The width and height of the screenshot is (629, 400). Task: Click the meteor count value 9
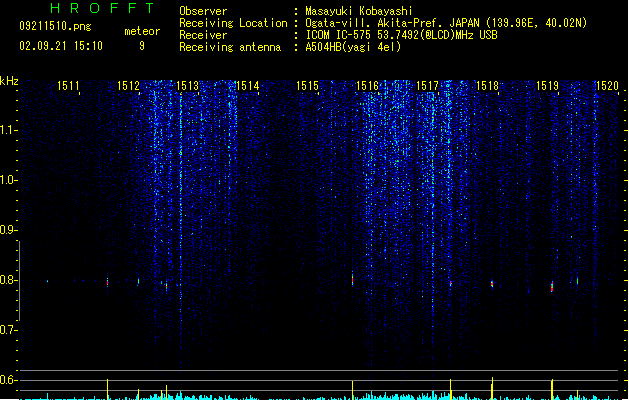[x=142, y=46]
